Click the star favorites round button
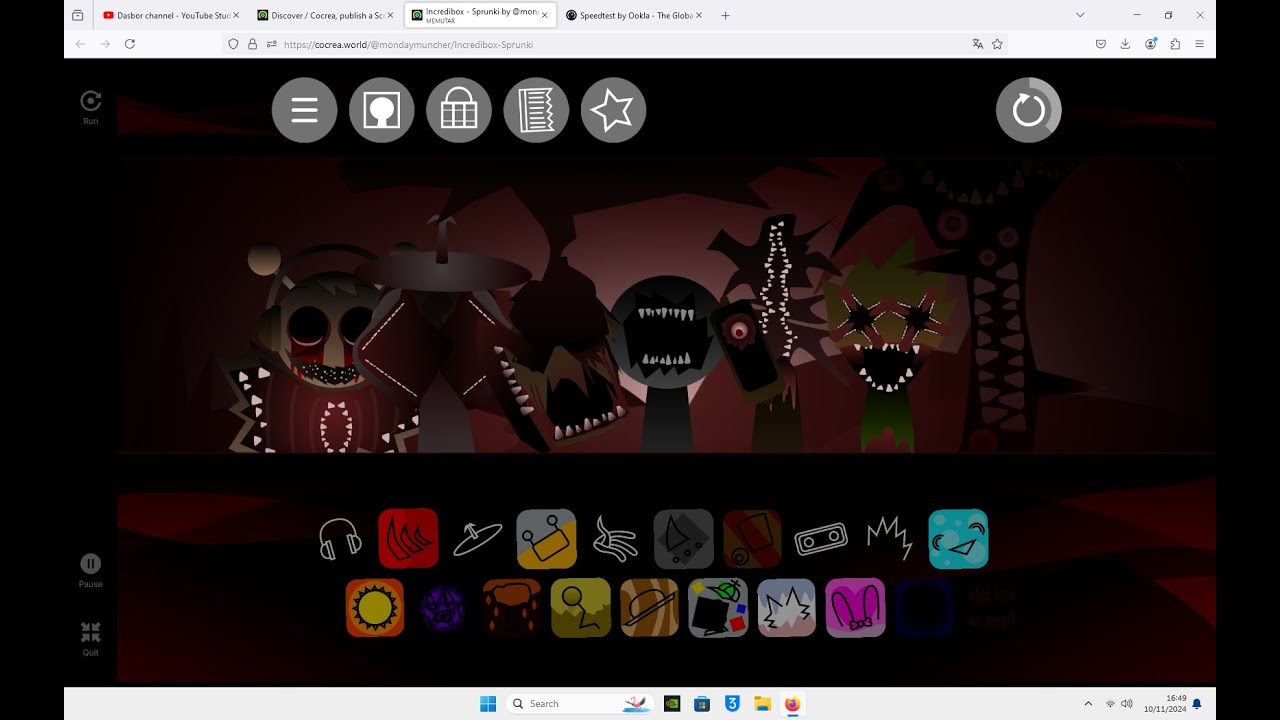 [613, 110]
